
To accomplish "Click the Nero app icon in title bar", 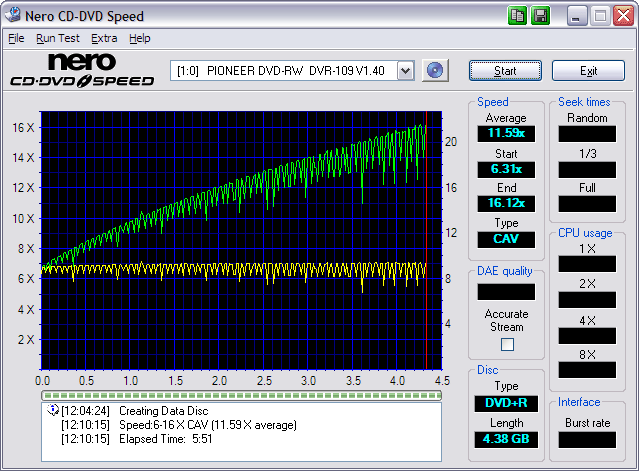I will coord(13,15).
